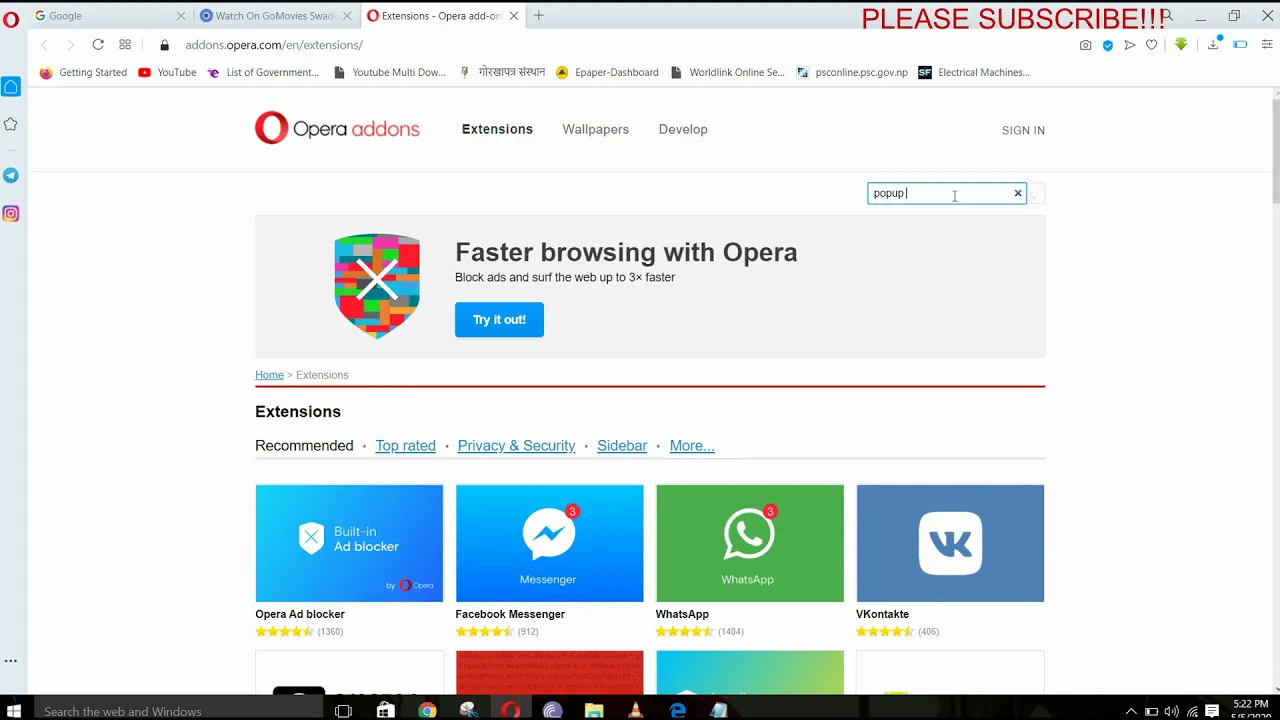1280x720 pixels.
Task: Open File Explorer from the taskbar
Action: tap(594, 711)
